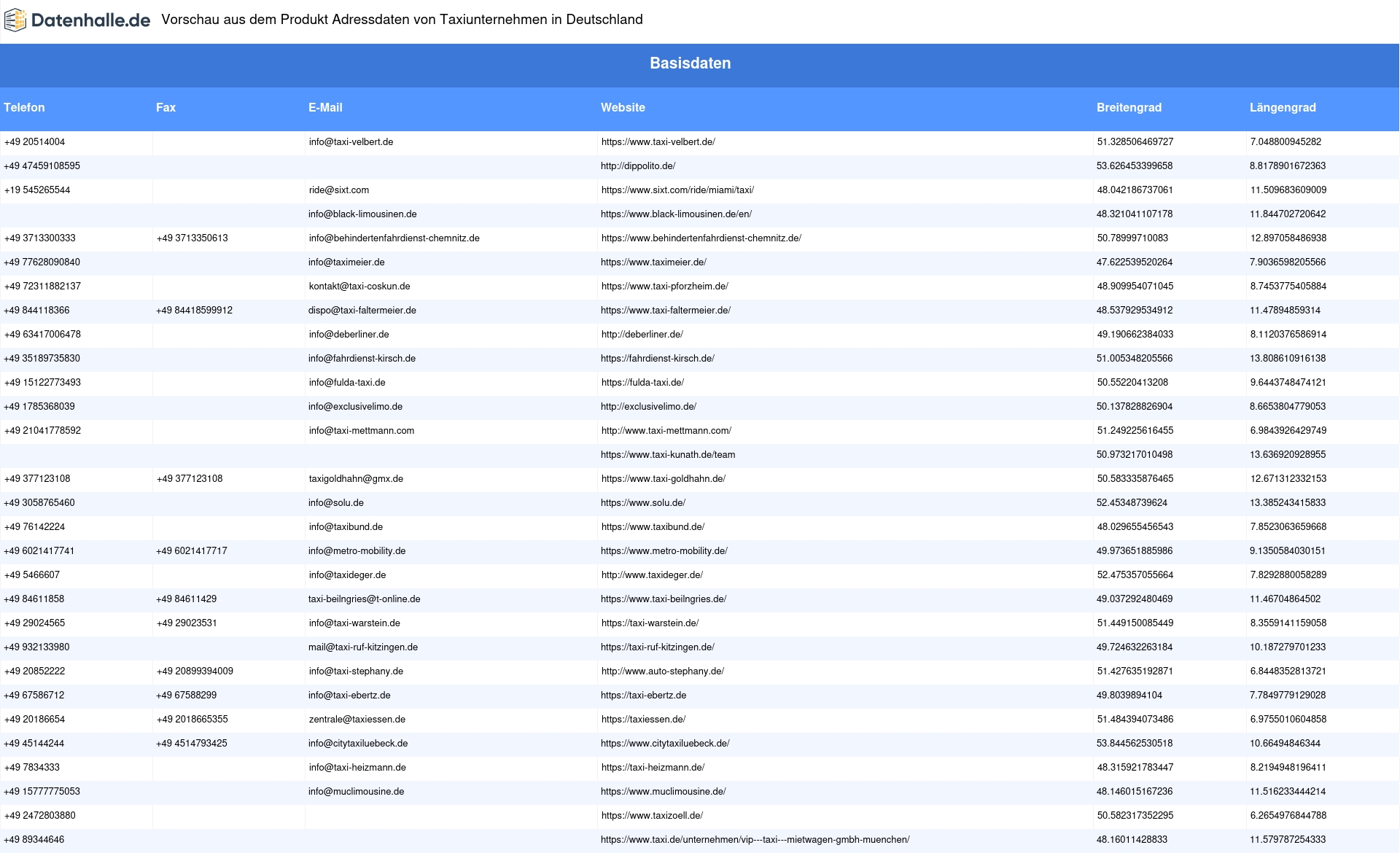Select email mail@taxi-ruf-kitzingen.de
This screenshot has width=1400, height=853.
(363, 647)
